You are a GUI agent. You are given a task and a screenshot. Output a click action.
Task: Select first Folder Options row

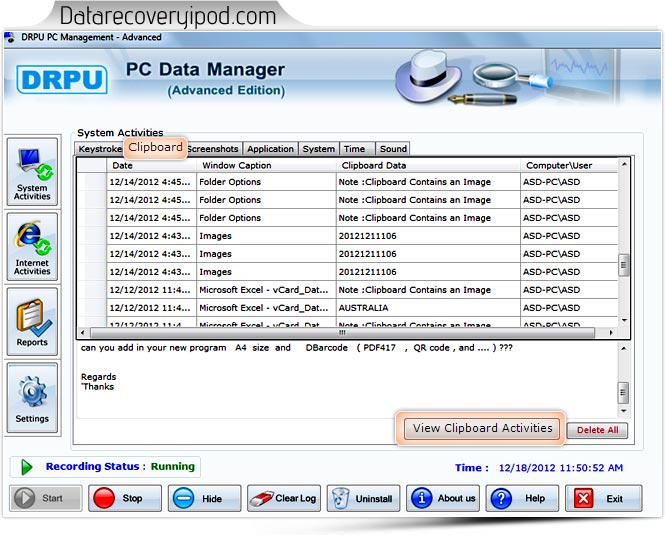pos(347,182)
